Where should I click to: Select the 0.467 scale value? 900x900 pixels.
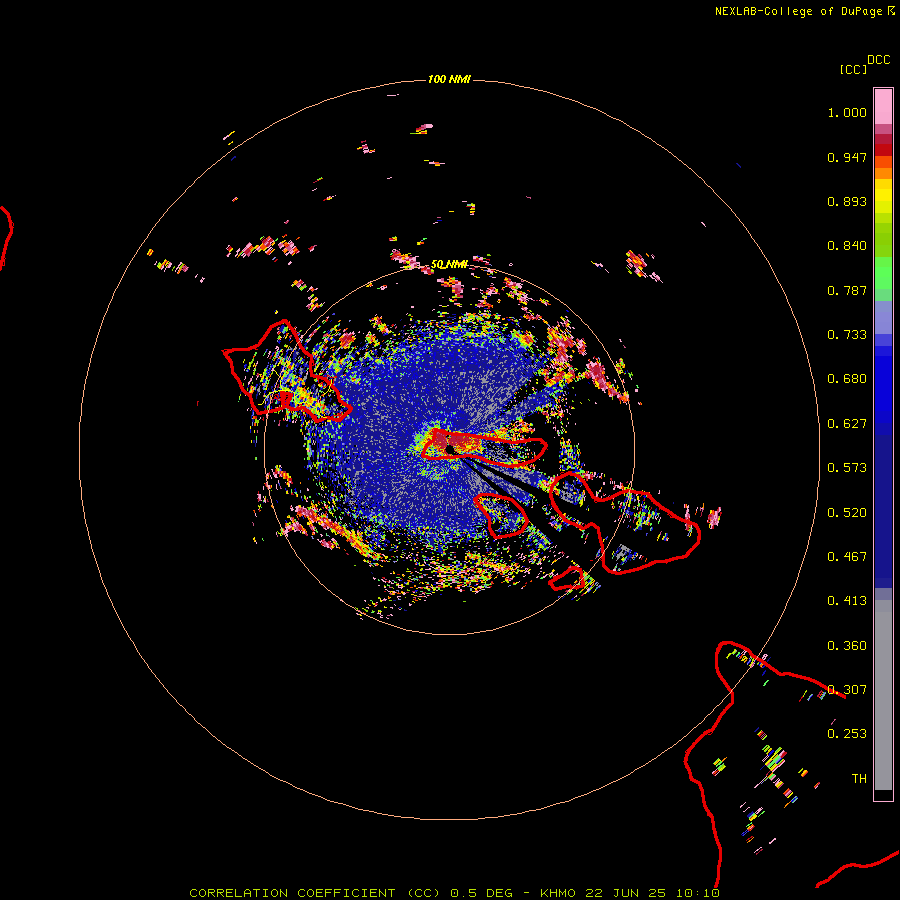point(847,557)
